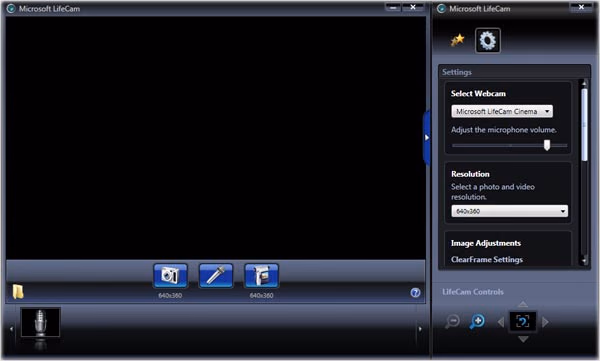Click the 640x360 label under the photo button
The image size is (600, 361).
[170, 296]
